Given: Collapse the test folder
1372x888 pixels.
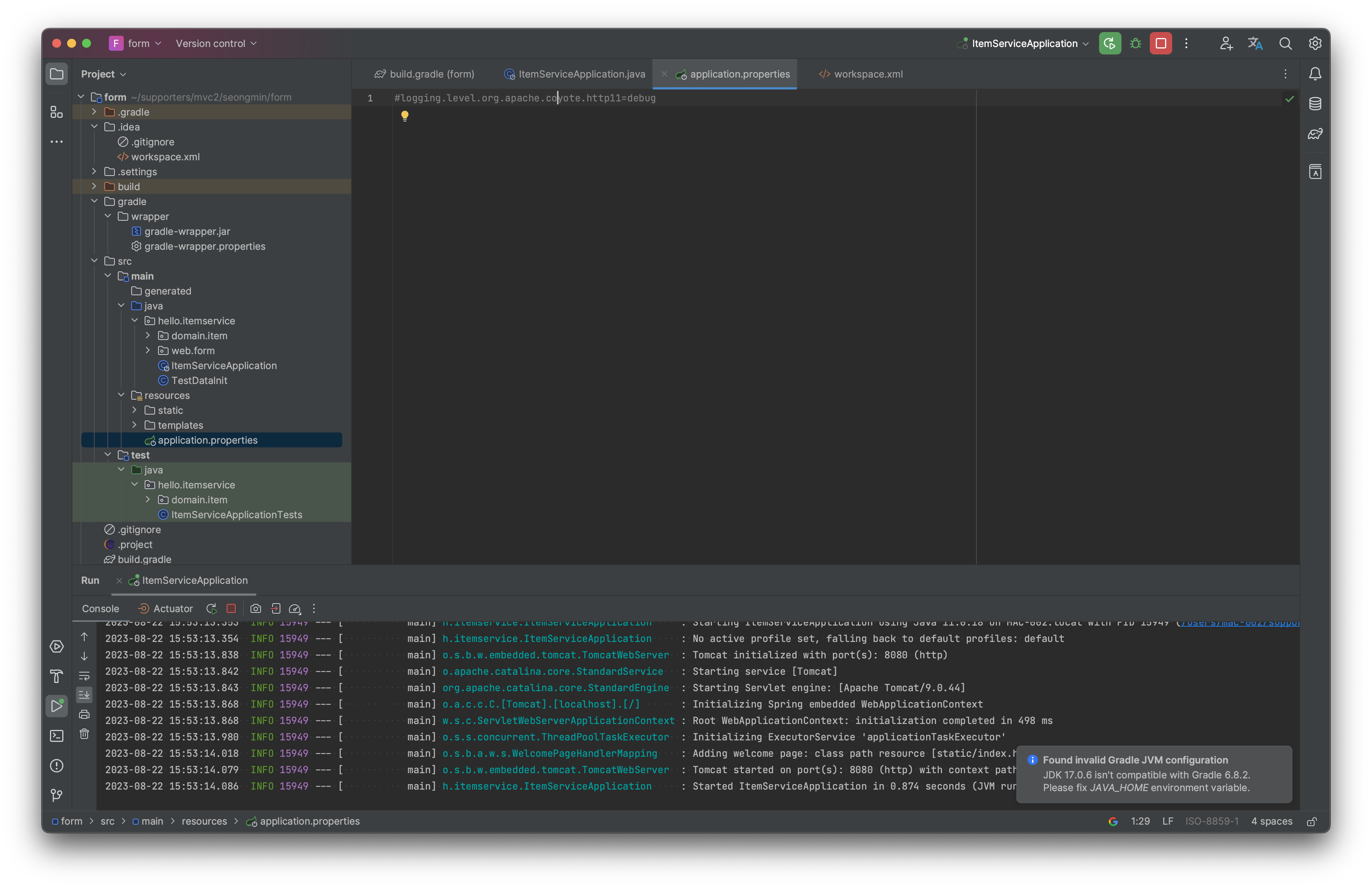Looking at the screenshot, I should click(108, 455).
